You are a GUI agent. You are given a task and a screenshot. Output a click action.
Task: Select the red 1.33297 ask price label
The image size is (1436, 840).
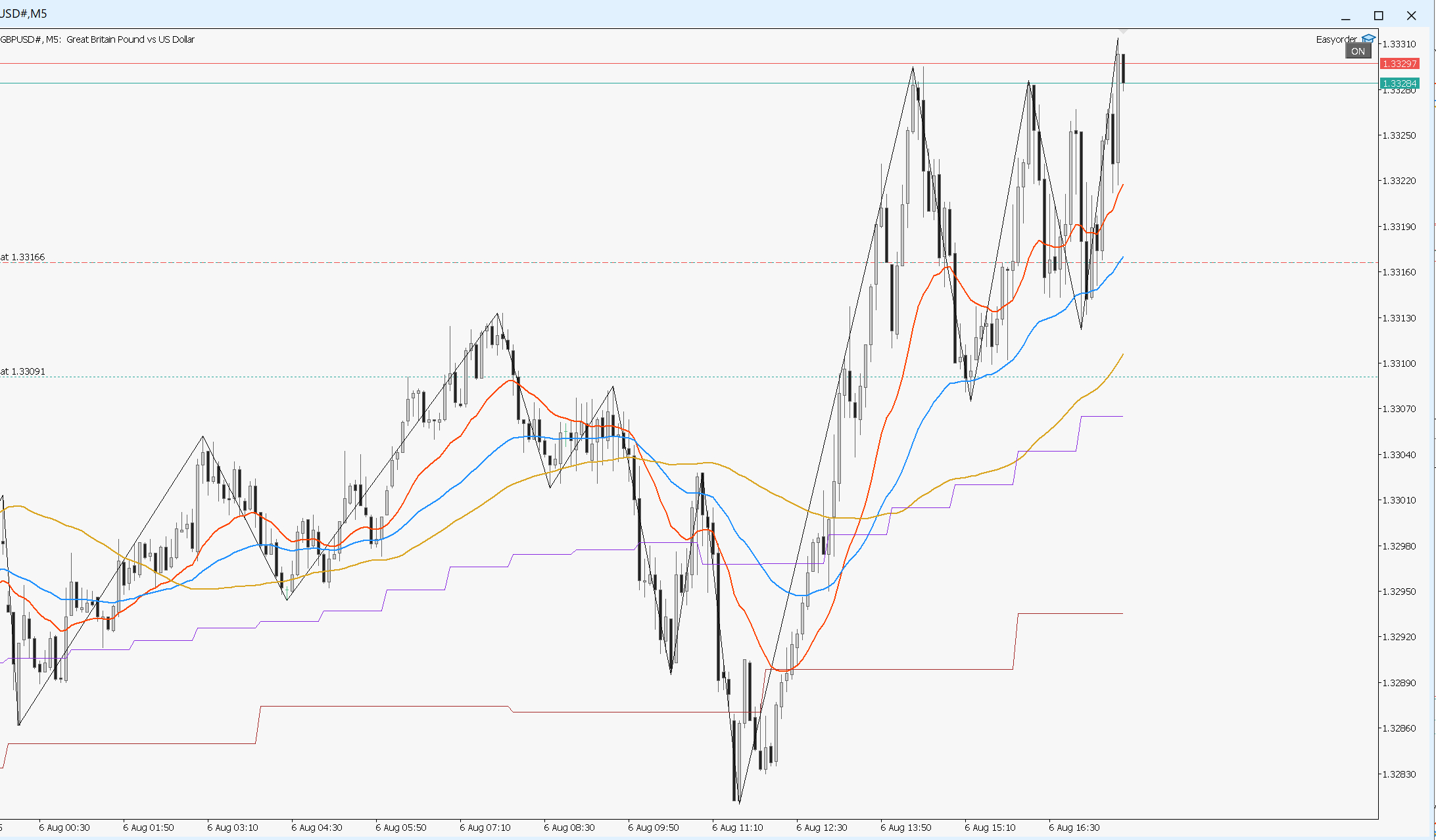pos(1399,64)
